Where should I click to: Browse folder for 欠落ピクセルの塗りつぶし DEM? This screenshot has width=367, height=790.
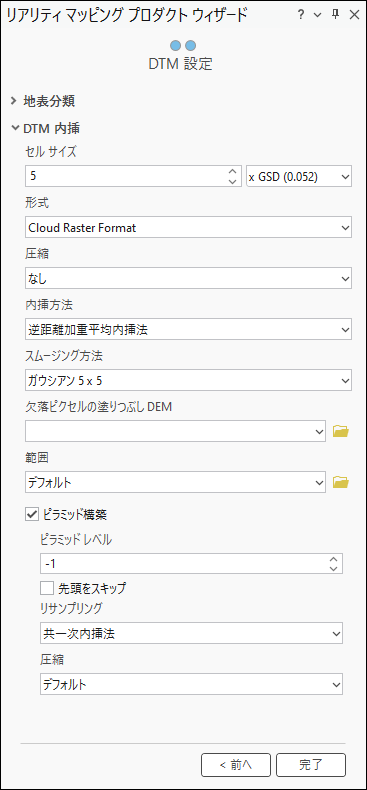tap(341, 431)
